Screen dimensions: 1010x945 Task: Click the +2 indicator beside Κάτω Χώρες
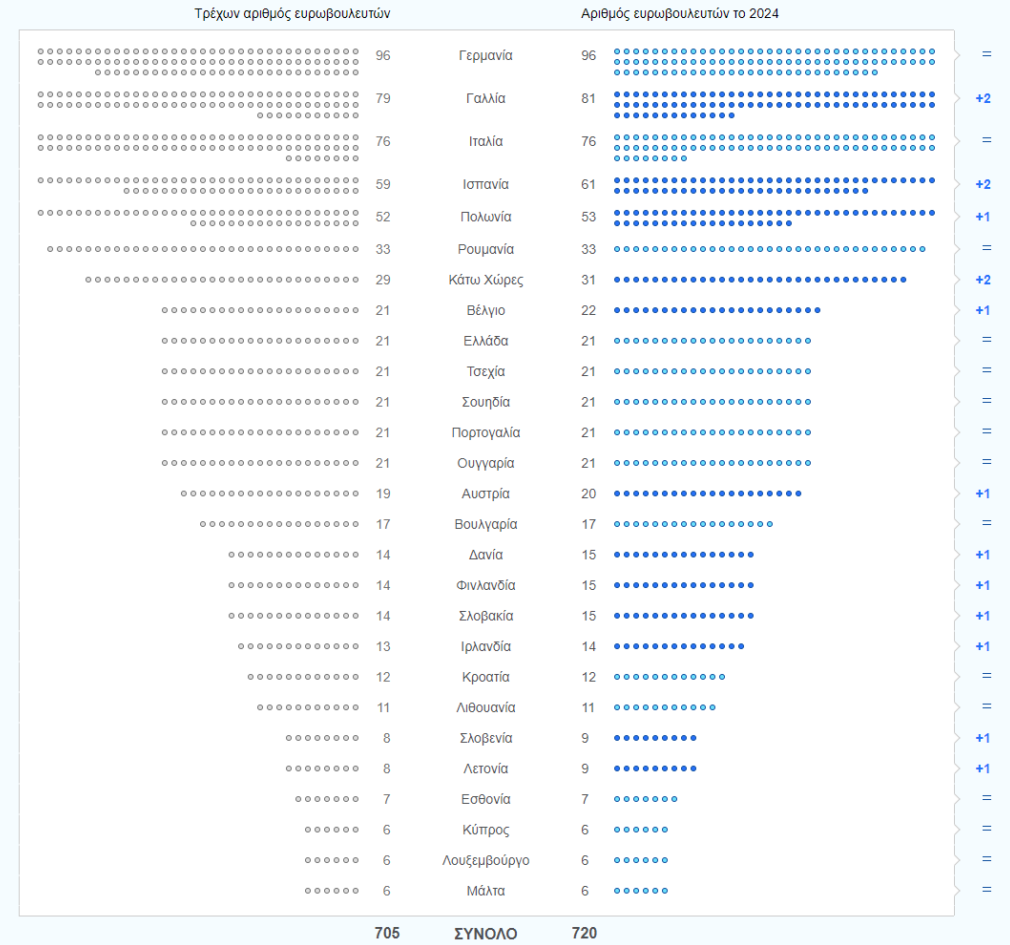pyautogui.click(x=982, y=279)
